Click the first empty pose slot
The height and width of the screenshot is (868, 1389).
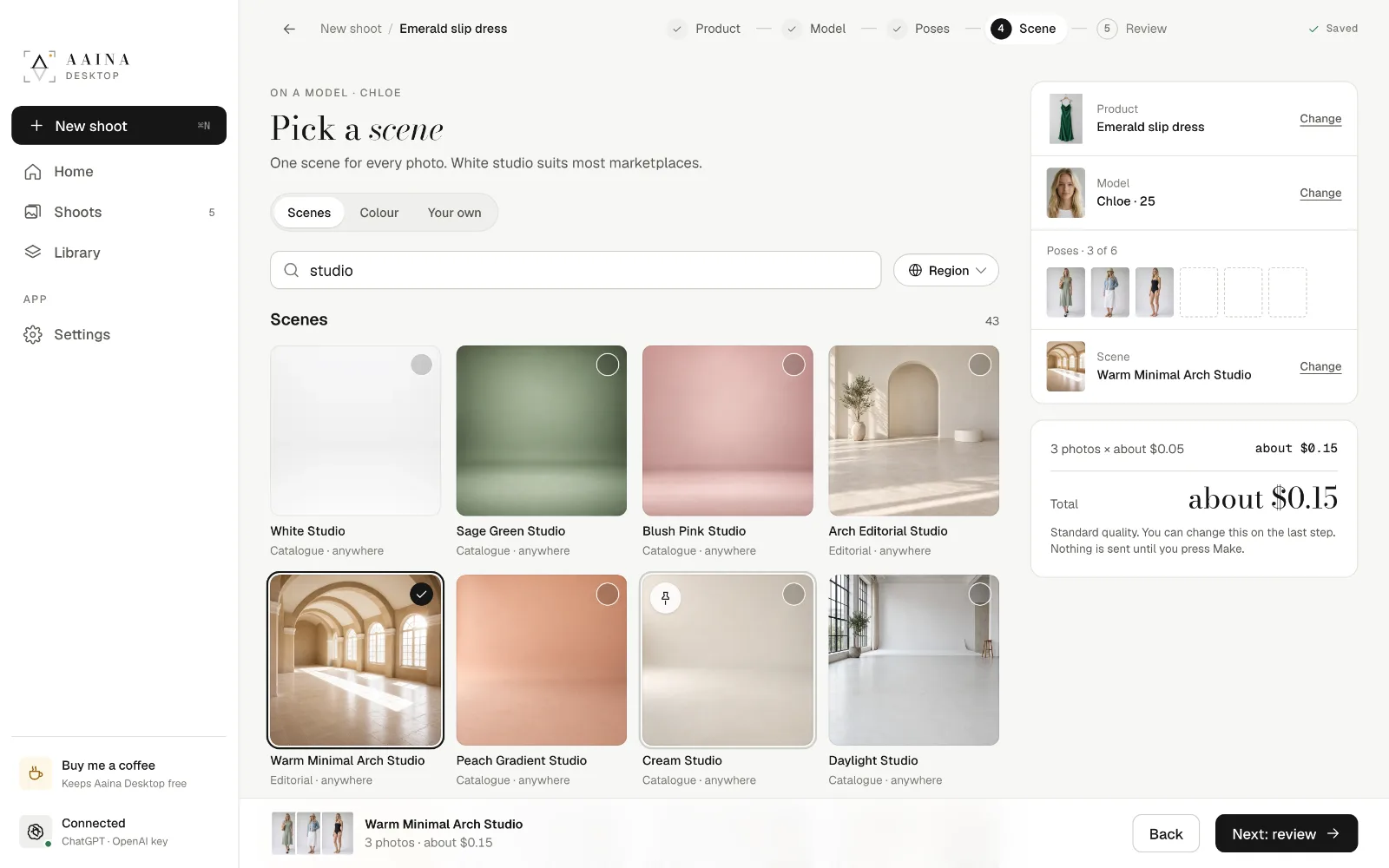(1199, 293)
